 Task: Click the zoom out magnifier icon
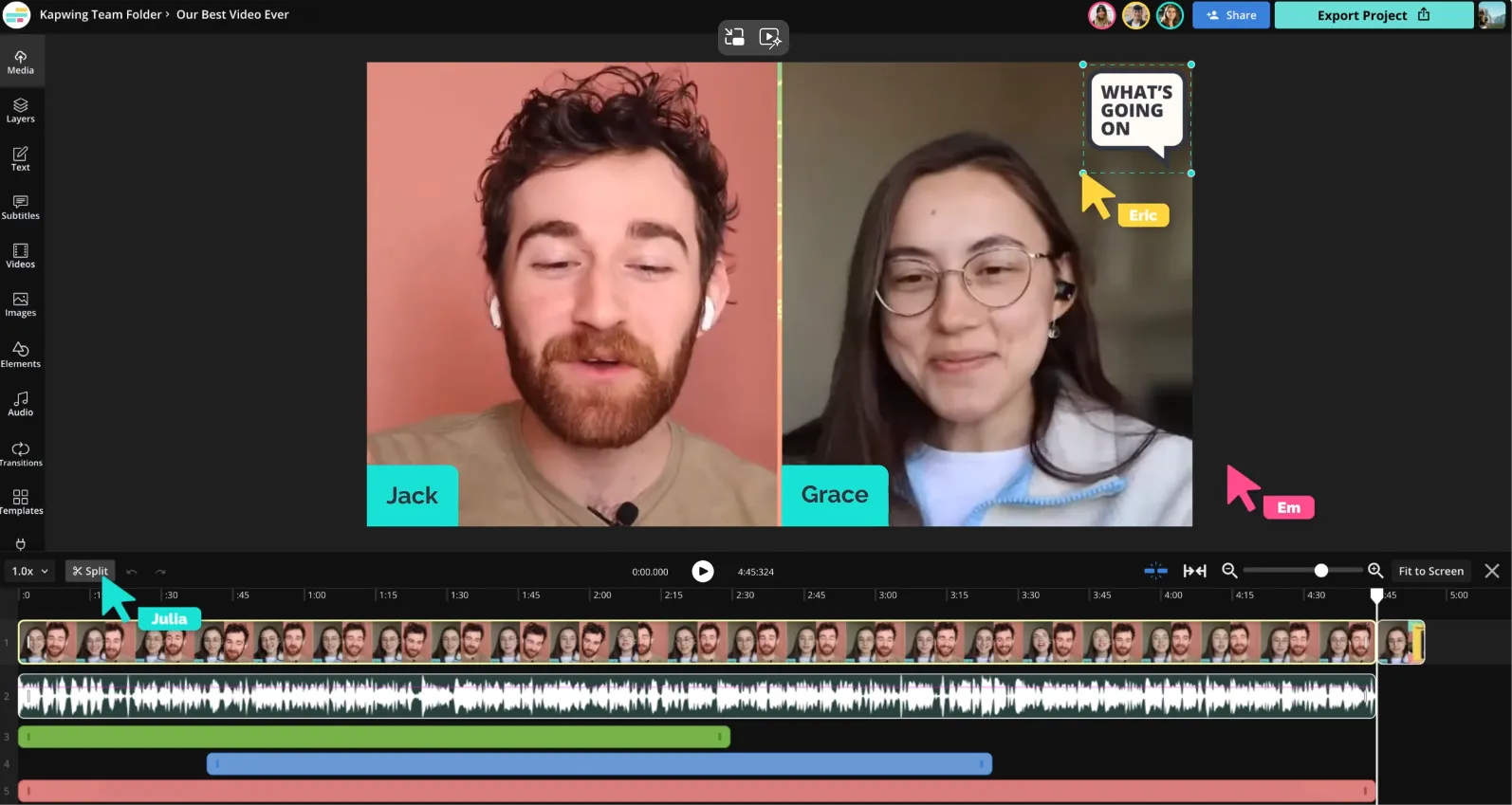[1229, 571]
